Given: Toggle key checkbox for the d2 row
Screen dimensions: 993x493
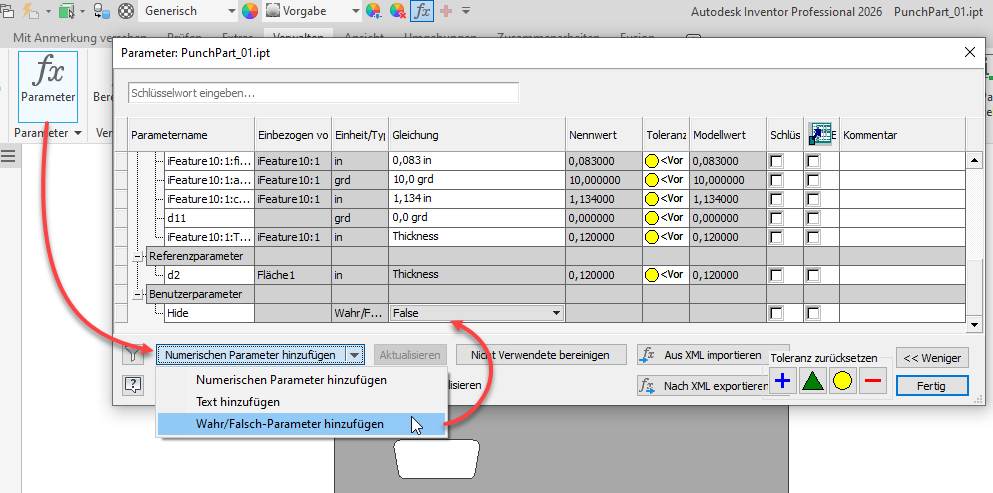Looking at the screenshot, I should [x=776, y=275].
